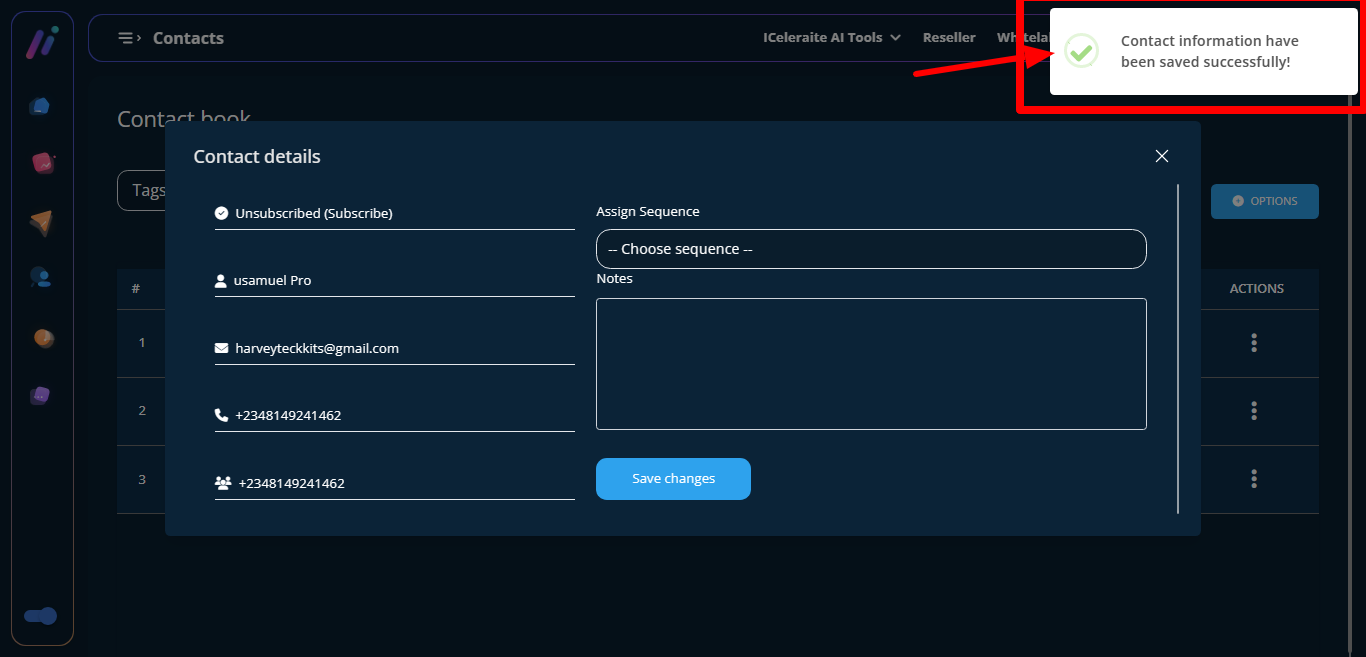The height and width of the screenshot is (657, 1366).
Task: Click the orange paper plane sidebar icon
Action: pyautogui.click(x=41, y=222)
